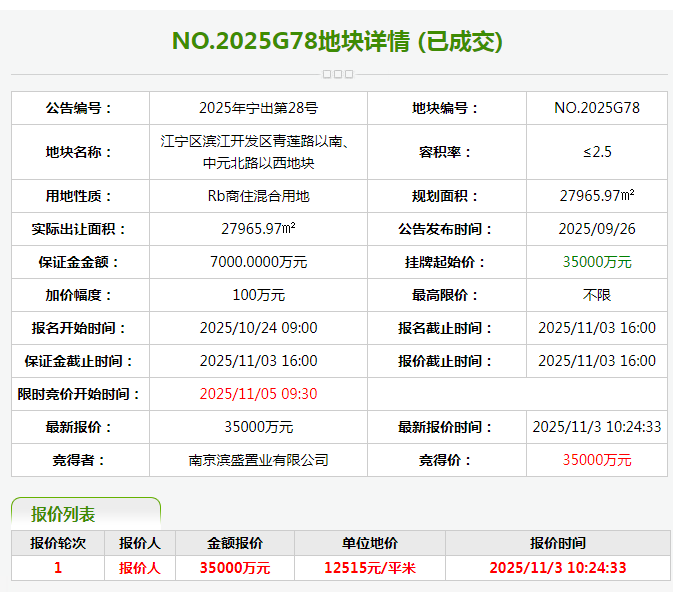Click the winner 南京滨盛置业有限公司
The image size is (673, 592).
[258, 460]
